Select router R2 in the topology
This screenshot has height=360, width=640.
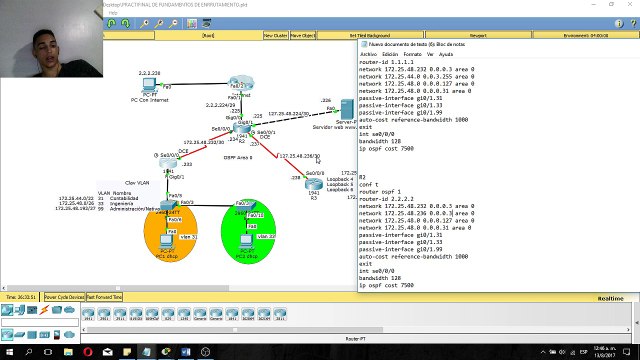(242, 129)
